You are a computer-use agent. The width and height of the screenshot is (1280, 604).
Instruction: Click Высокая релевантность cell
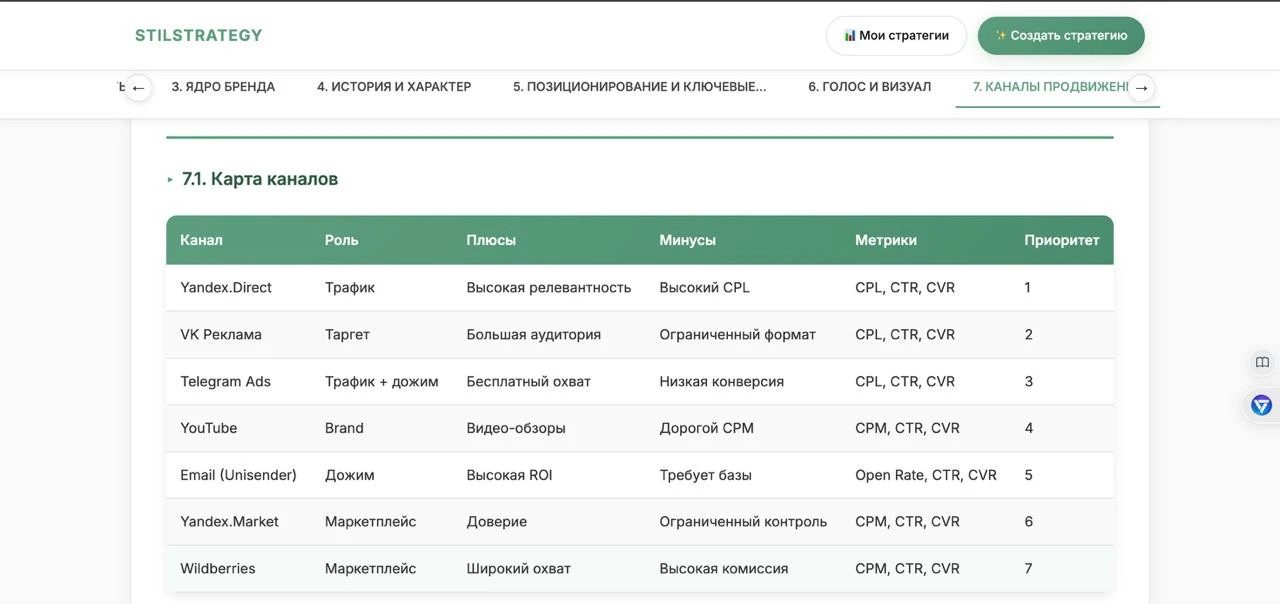(x=549, y=288)
